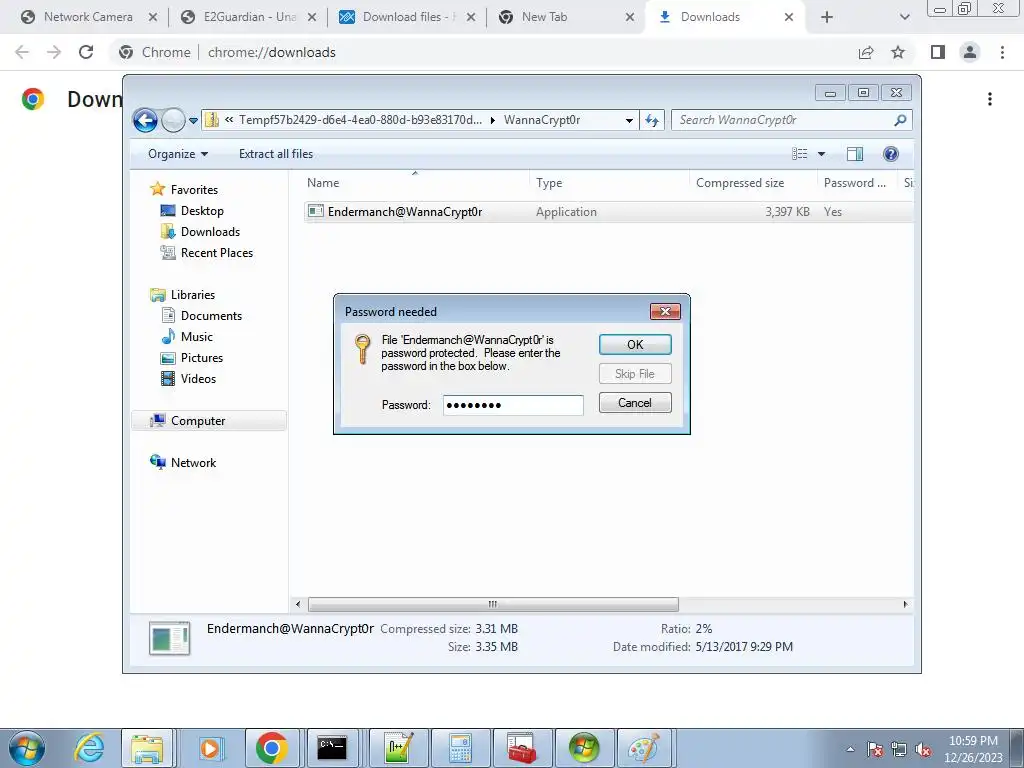1024x768 pixels.
Task: Click the Explorer forward arrow button
Action: (173, 120)
